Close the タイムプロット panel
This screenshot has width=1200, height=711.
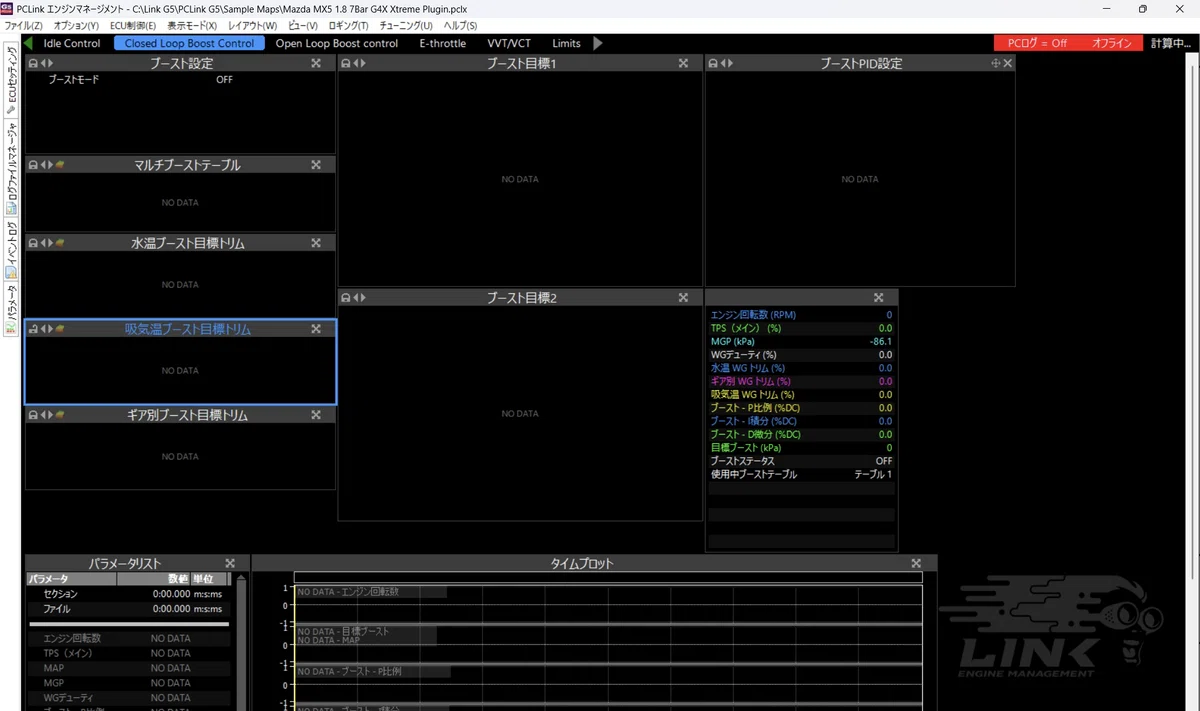coord(916,564)
